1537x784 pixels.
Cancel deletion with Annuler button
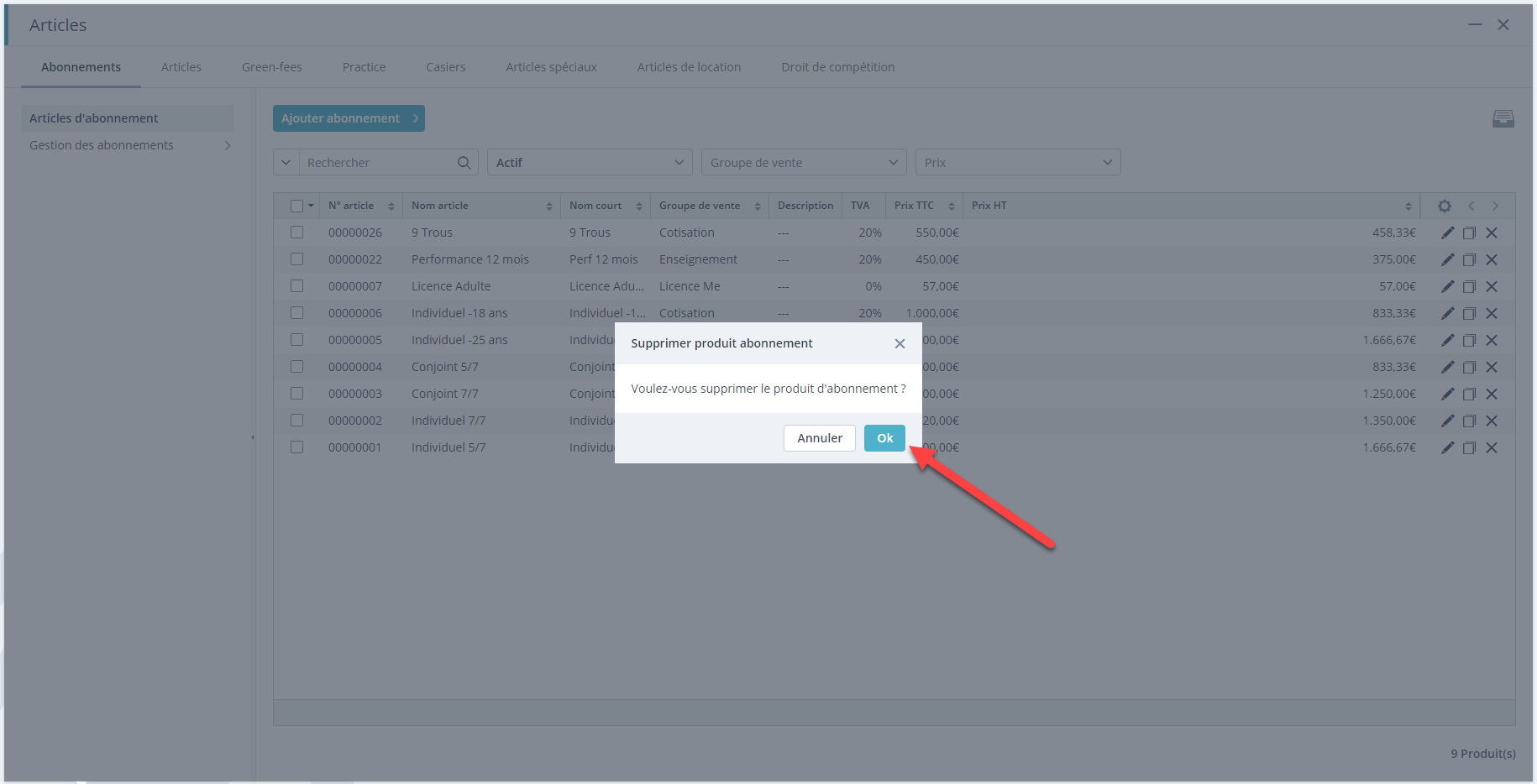pos(819,438)
